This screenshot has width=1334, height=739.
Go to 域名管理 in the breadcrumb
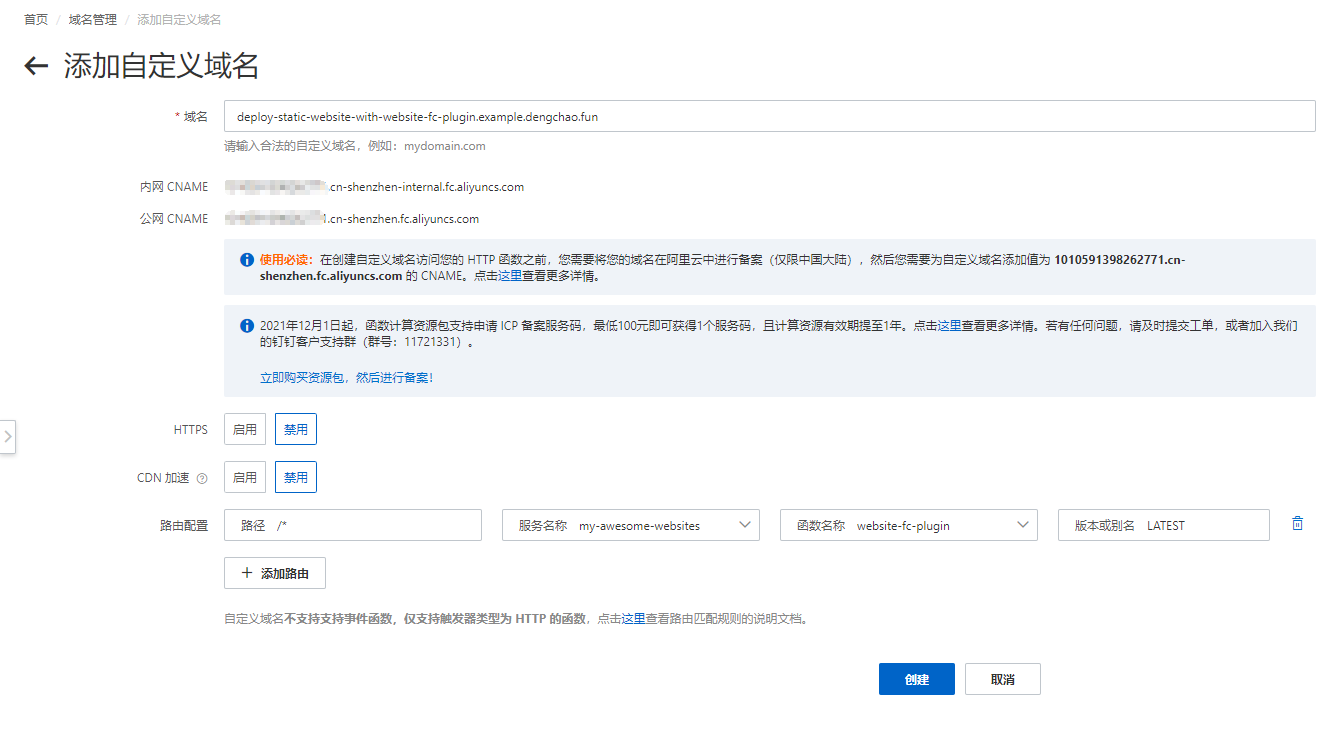point(92,19)
